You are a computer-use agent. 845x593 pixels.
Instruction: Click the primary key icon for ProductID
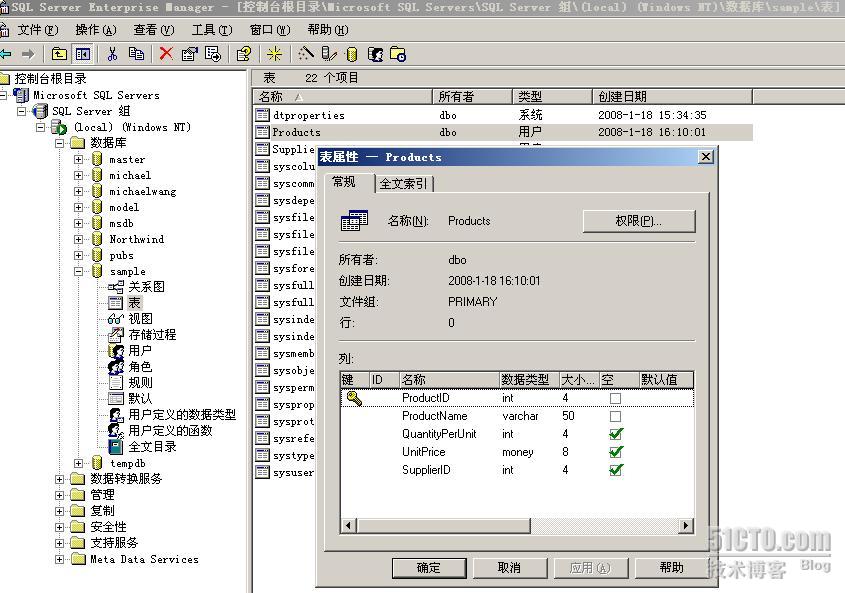(354, 398)
